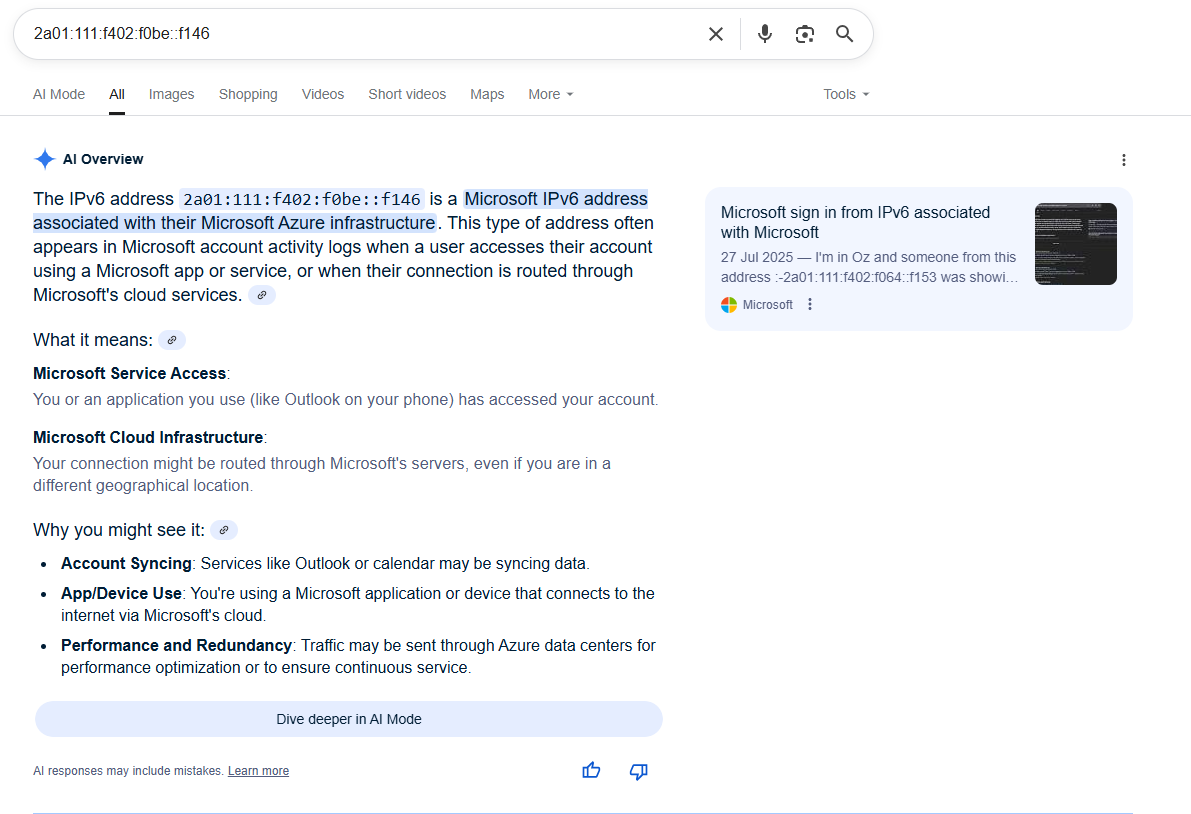Give thumbs down to AI Overview
The height and width of the screenshot is (814, 1191).
point(639,771)
